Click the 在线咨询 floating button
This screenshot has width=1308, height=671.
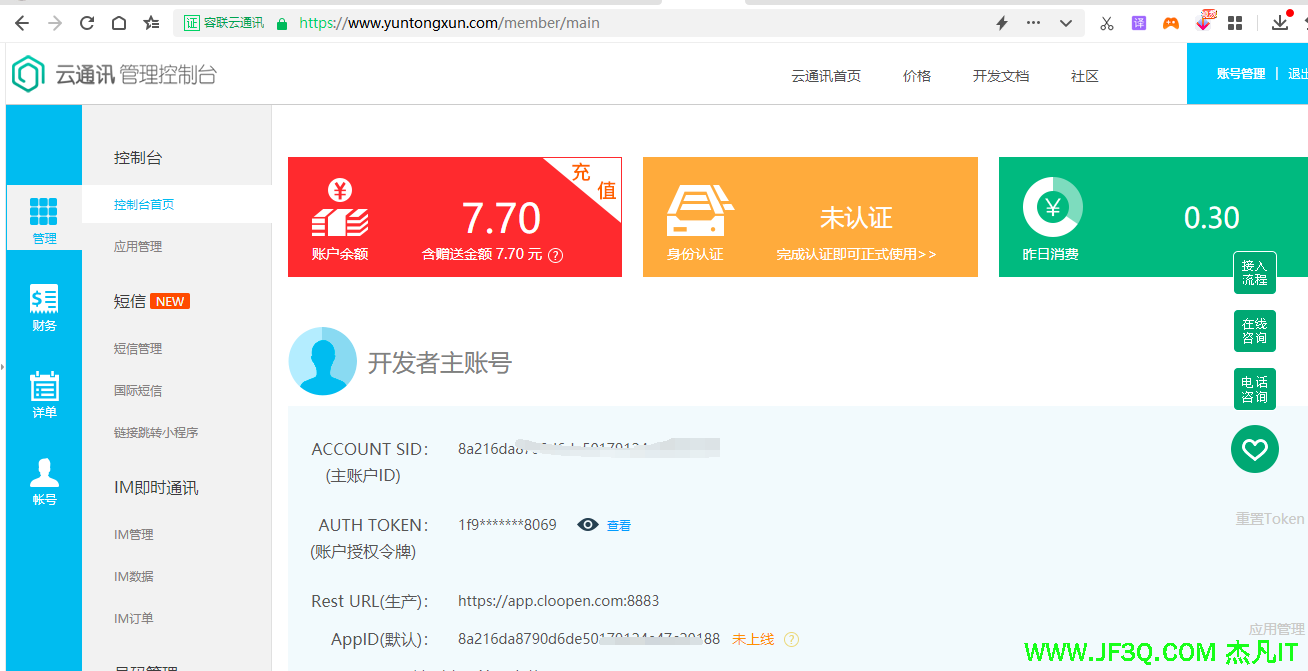1254,331
